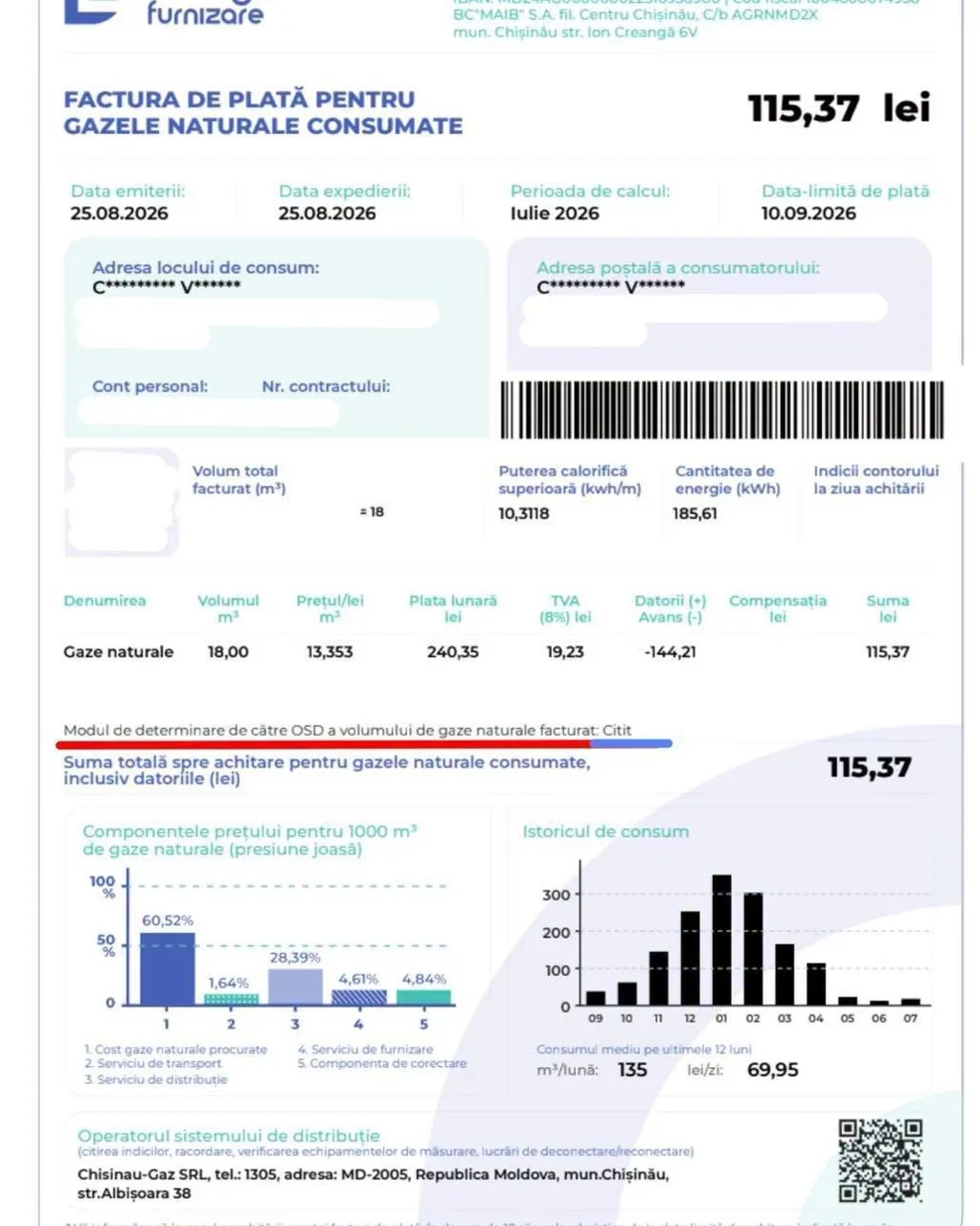Click price cell '13,353'

point(330,652)
